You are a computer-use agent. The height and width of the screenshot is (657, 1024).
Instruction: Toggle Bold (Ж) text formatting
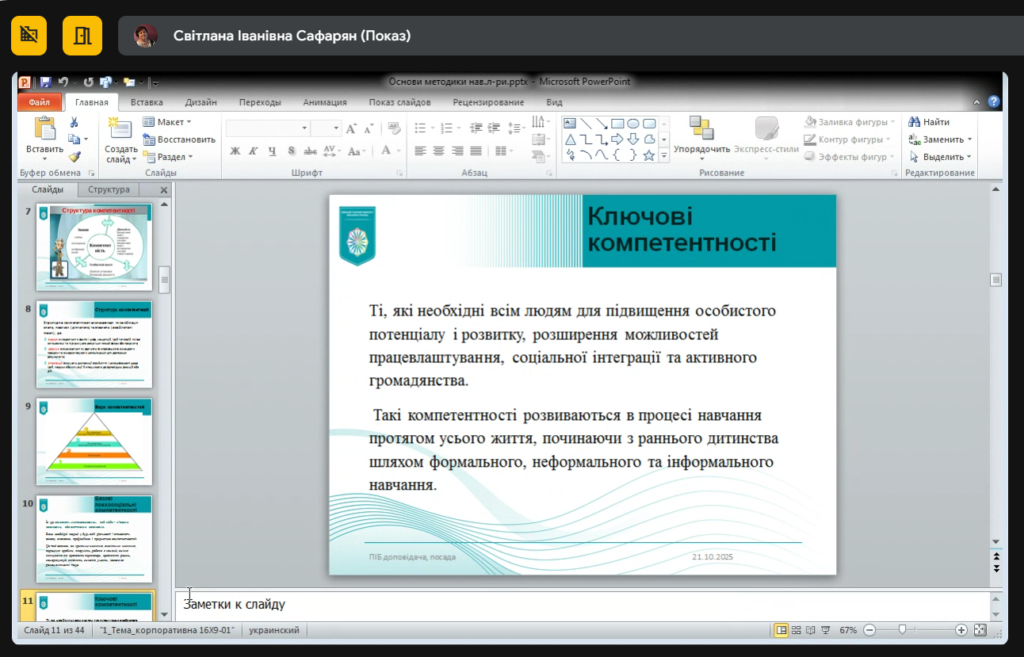click(236, 151)
